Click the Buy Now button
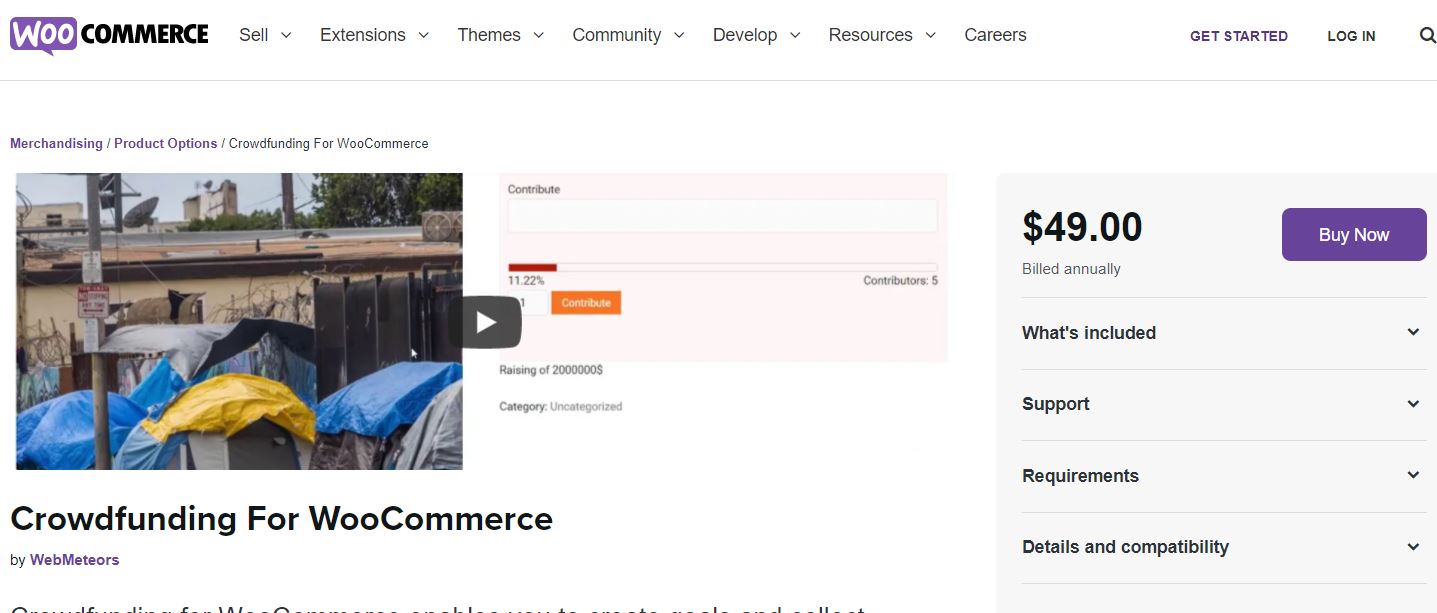The height and width of the screenshot is (613, 1437). [1354, 235]
